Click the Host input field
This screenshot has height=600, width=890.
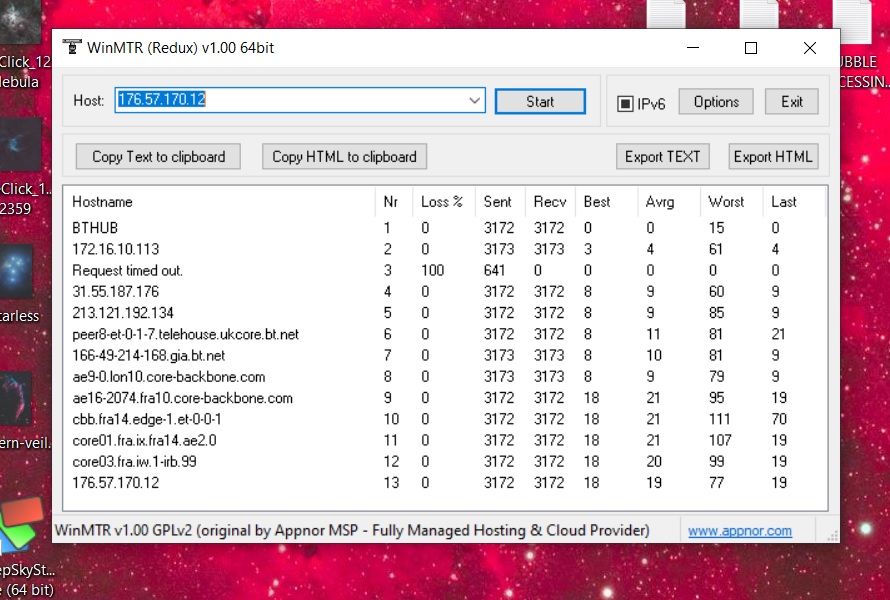coord(290,101)
